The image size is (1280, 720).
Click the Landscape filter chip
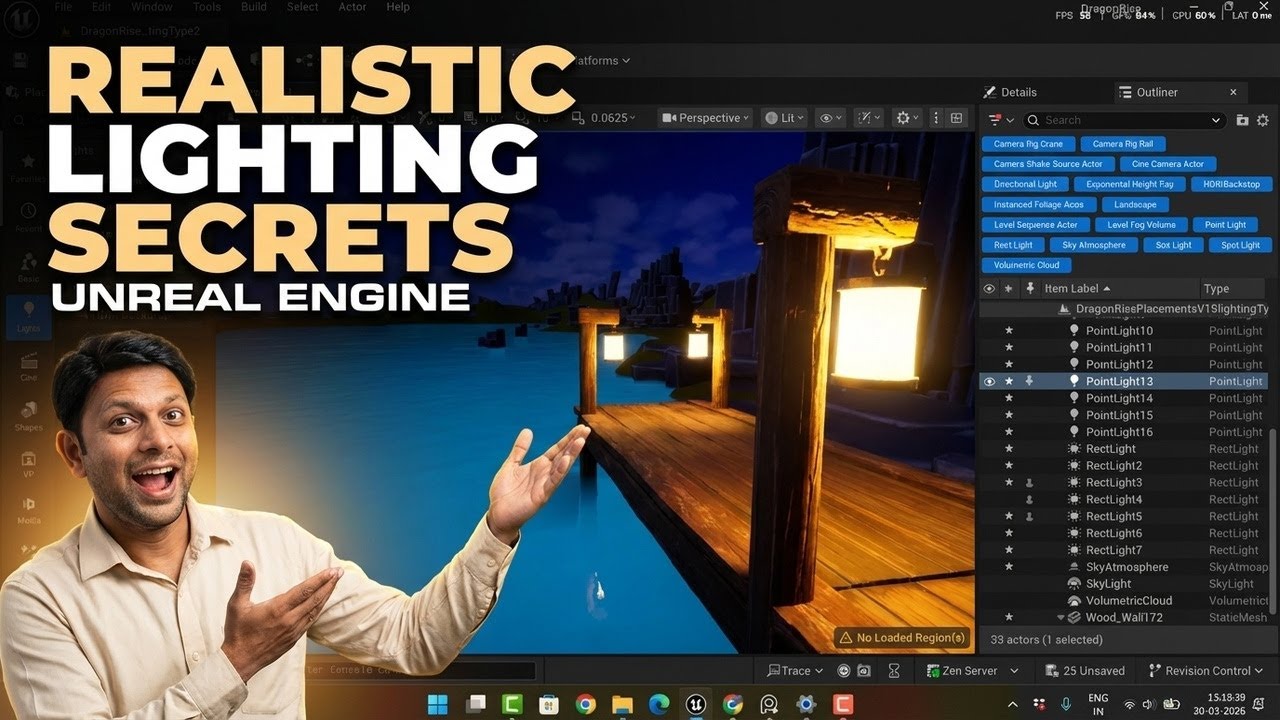(x=1135, y=205)
